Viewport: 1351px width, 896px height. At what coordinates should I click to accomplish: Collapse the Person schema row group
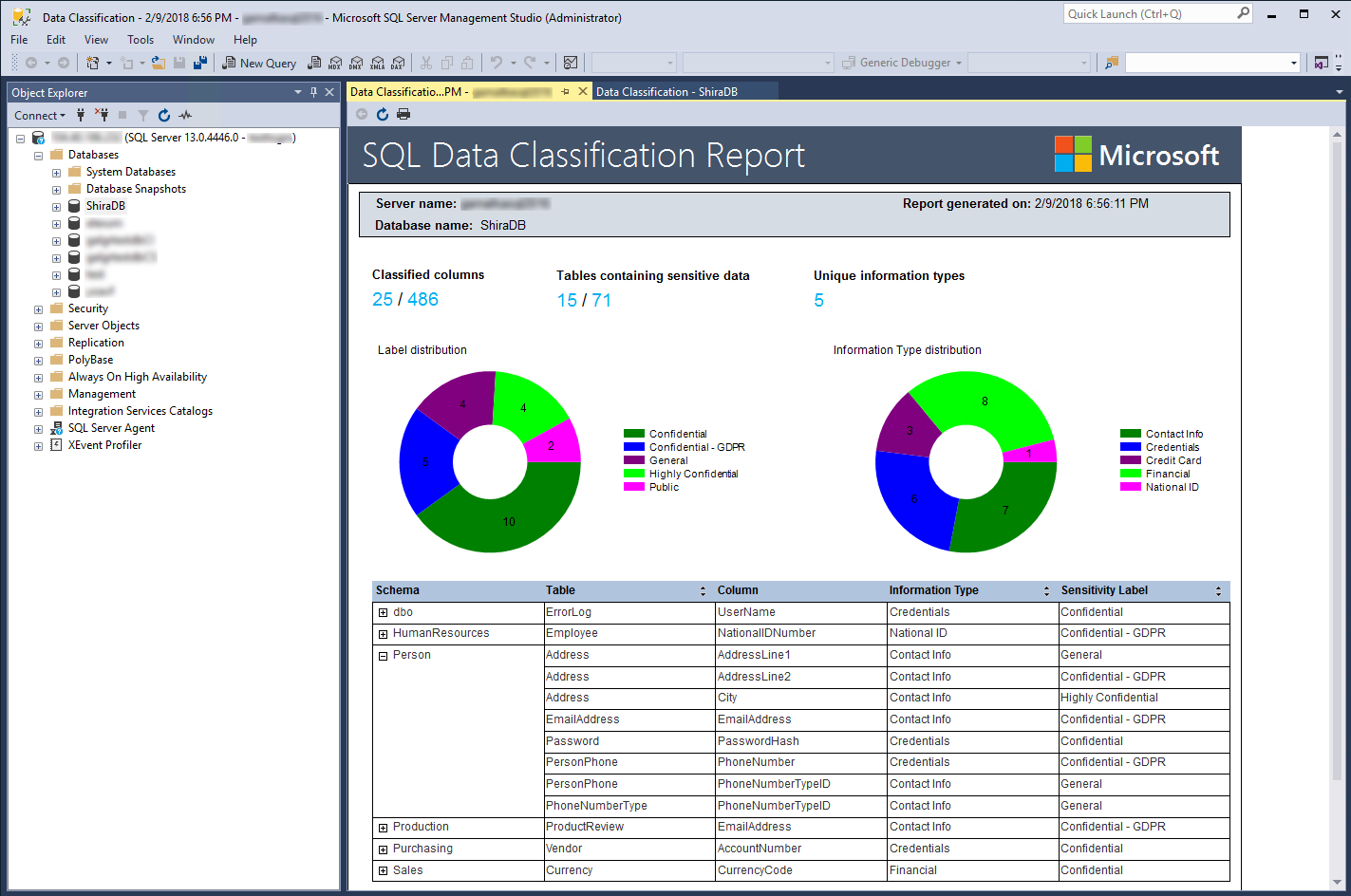point(383,656)
